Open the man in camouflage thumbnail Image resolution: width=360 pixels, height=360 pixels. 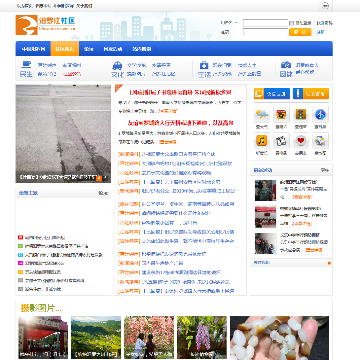coord(265,190)
